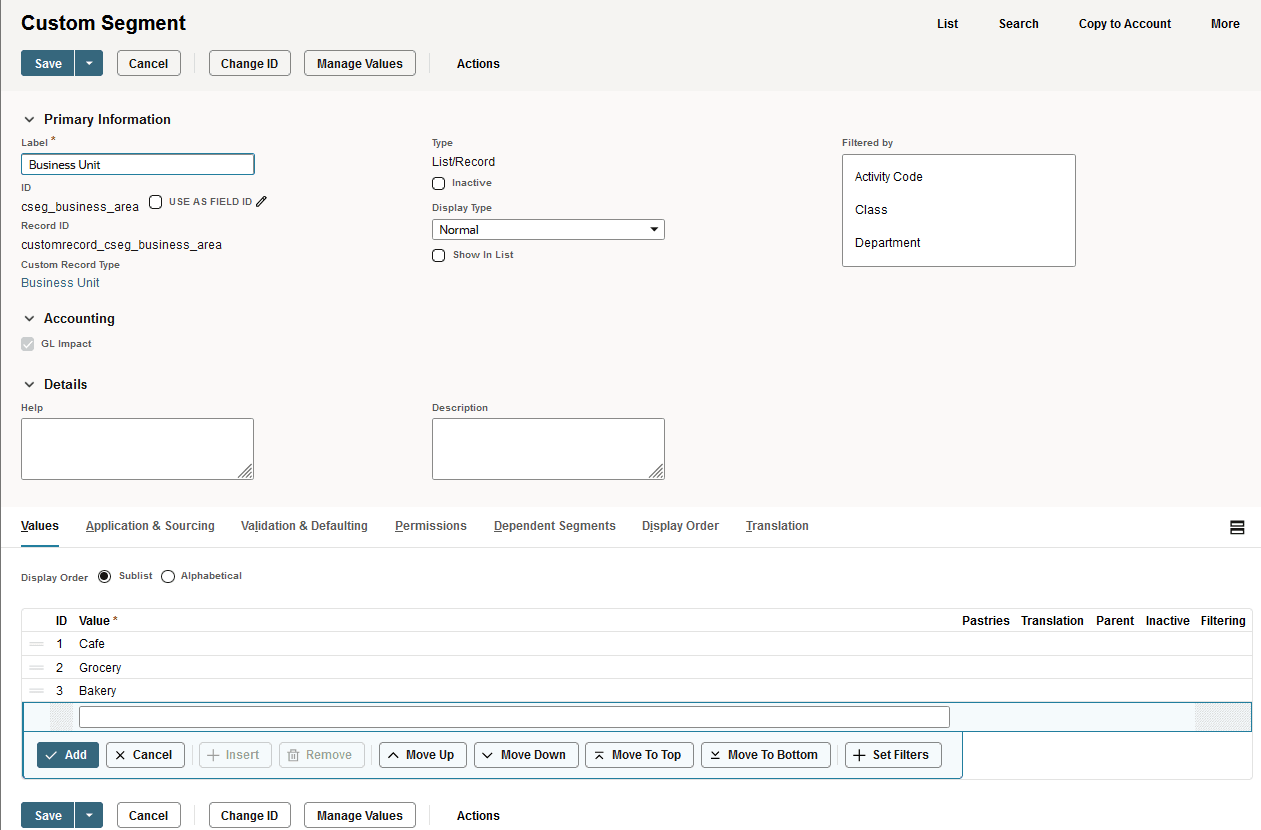1261x830 pixels.
Task: Select the Bakery value row
Action: [637, 691]
